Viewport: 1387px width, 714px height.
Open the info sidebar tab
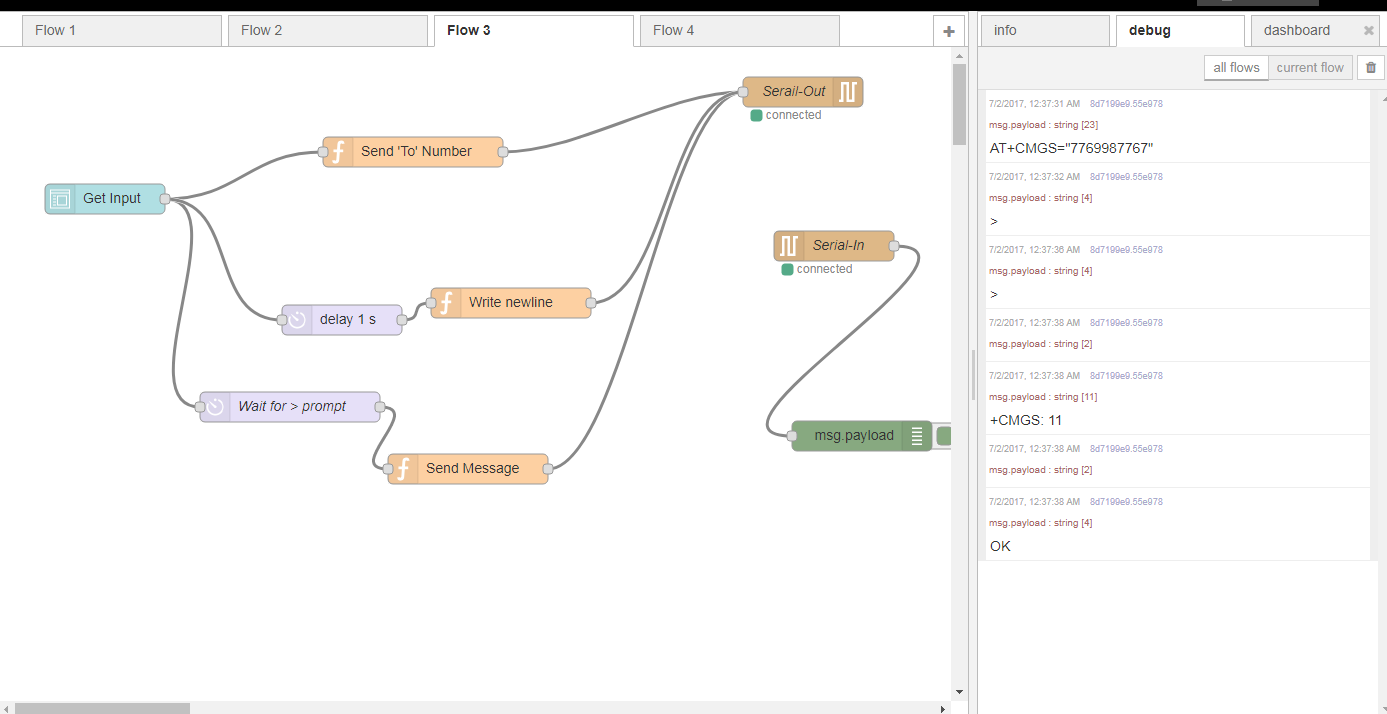1045,31
